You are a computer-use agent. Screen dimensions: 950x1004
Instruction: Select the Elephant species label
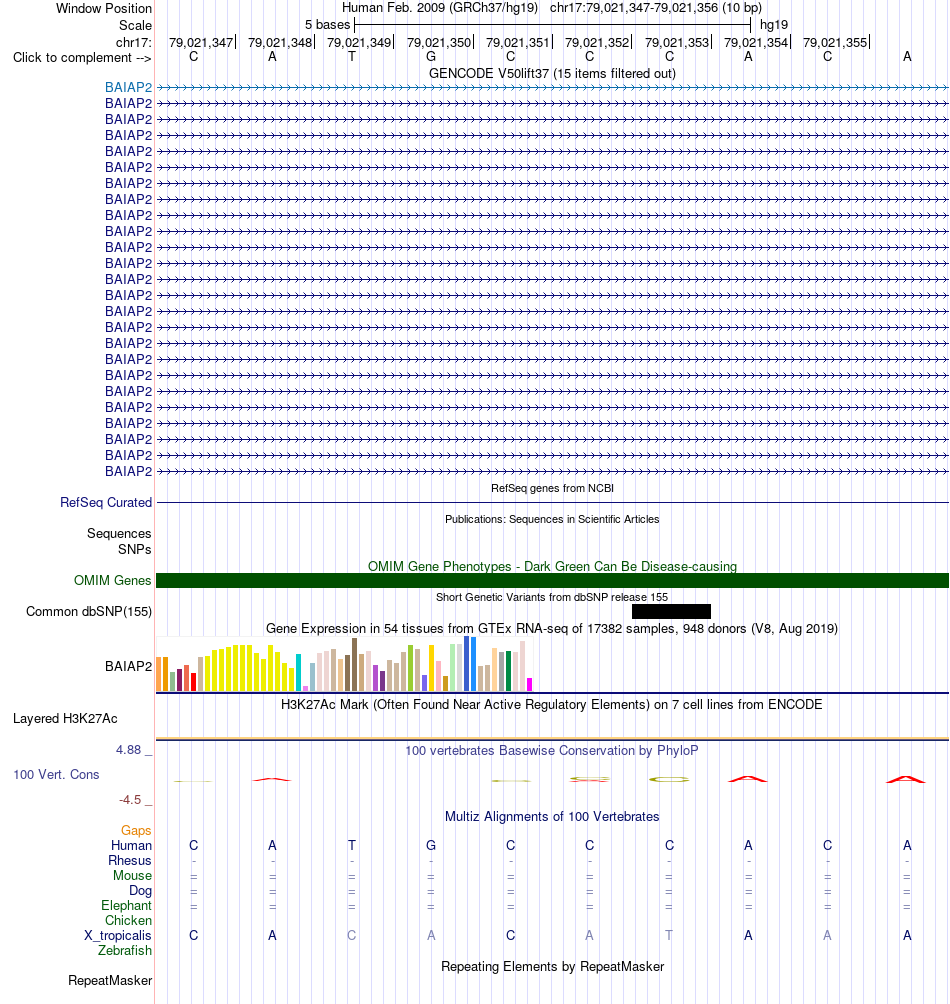click(127, 905)
